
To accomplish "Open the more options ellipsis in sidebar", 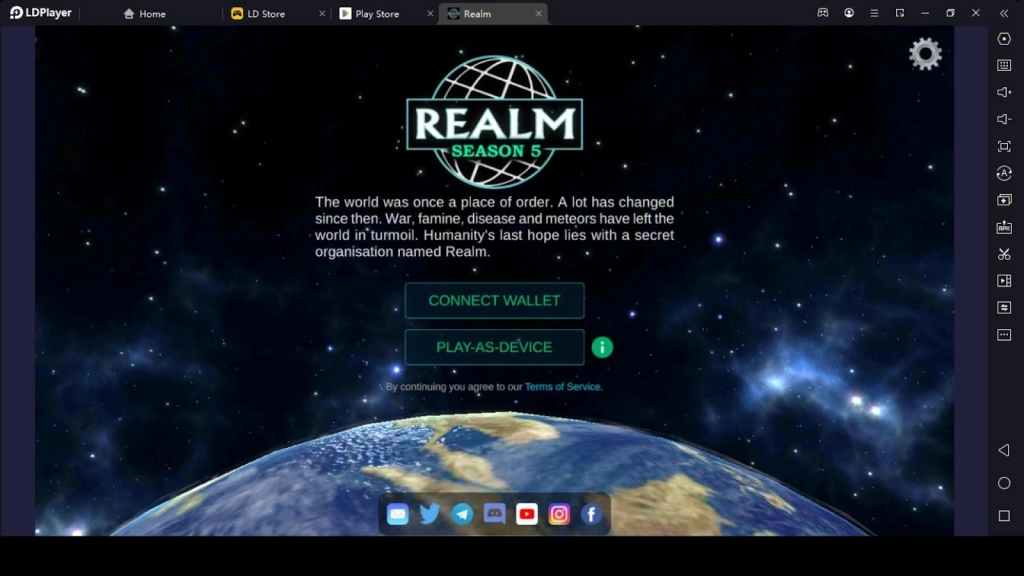I will [1004, 335].
